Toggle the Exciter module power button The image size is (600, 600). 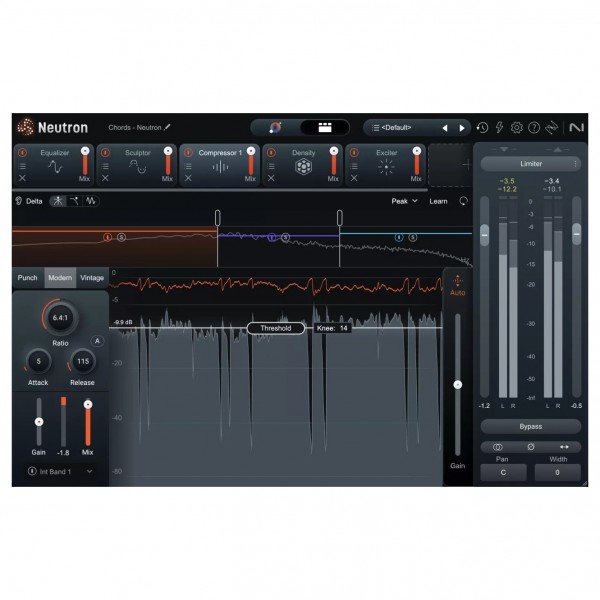point(354,153)
